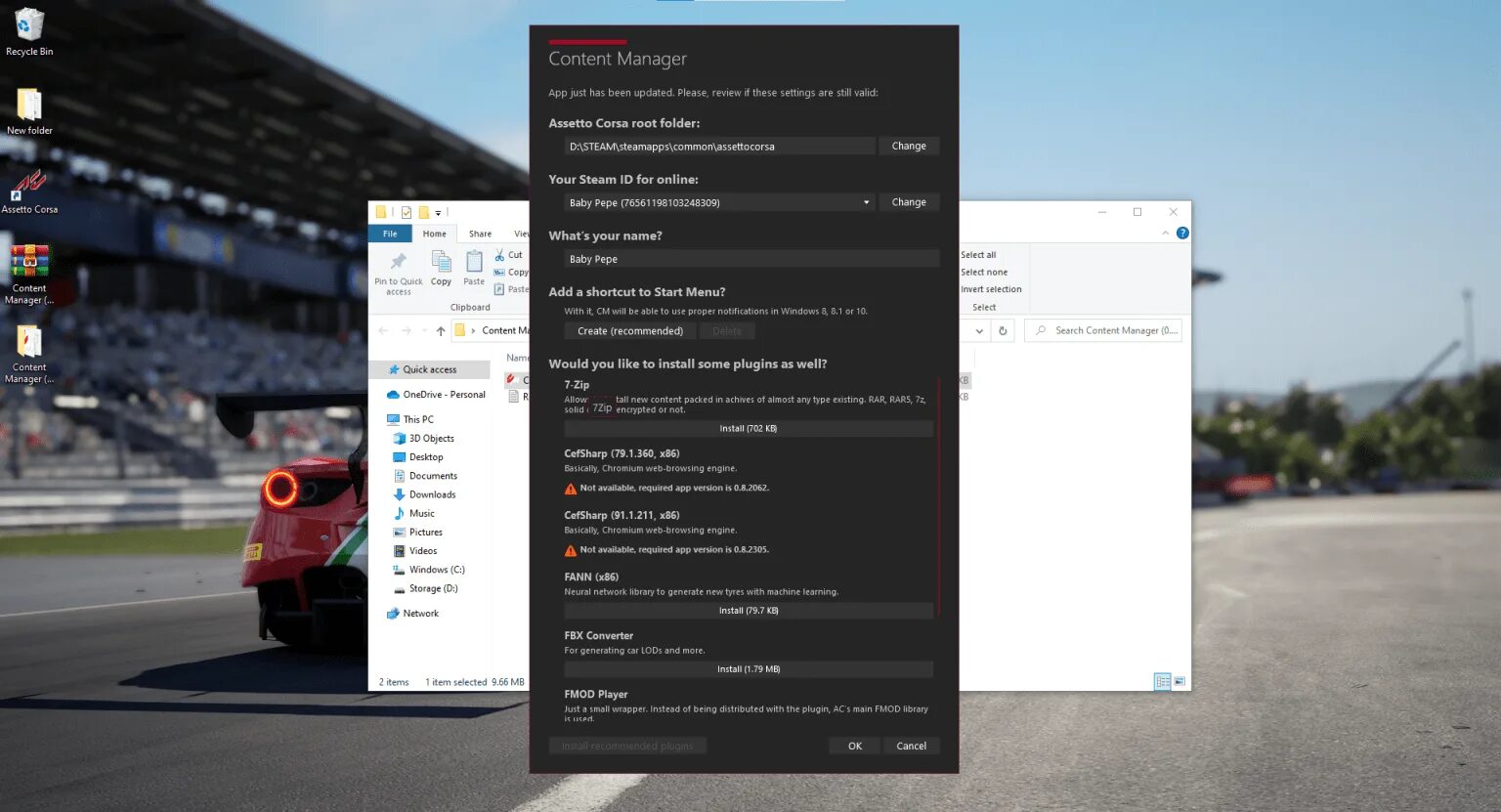Install the 7-Zip plugin (702 KB)

(x=749, y=429)
